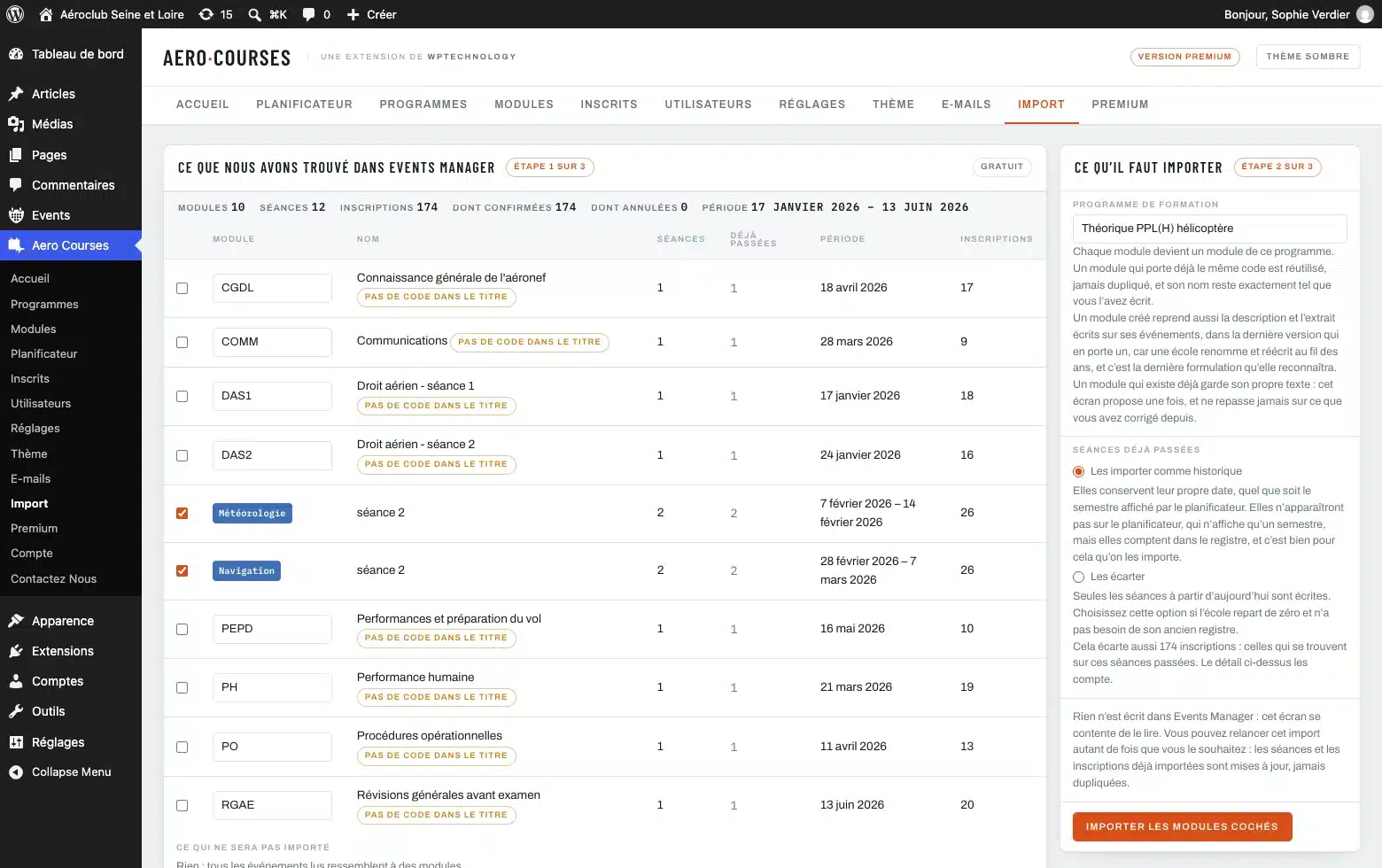
Task: Open Compte sidebar submenu link
Action: [x=32, y=553]
